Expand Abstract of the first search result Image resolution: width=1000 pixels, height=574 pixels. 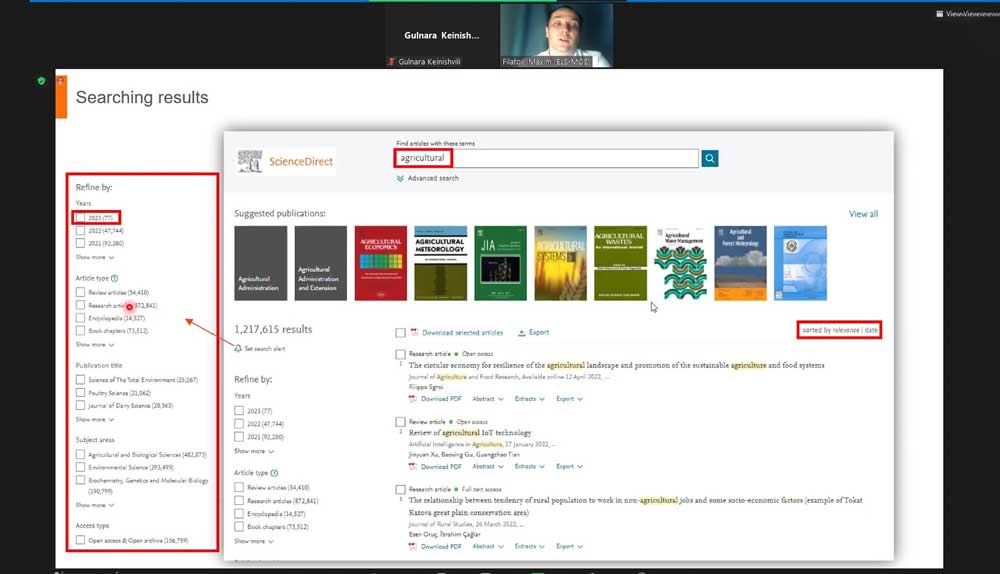click(x=486, y=399)
